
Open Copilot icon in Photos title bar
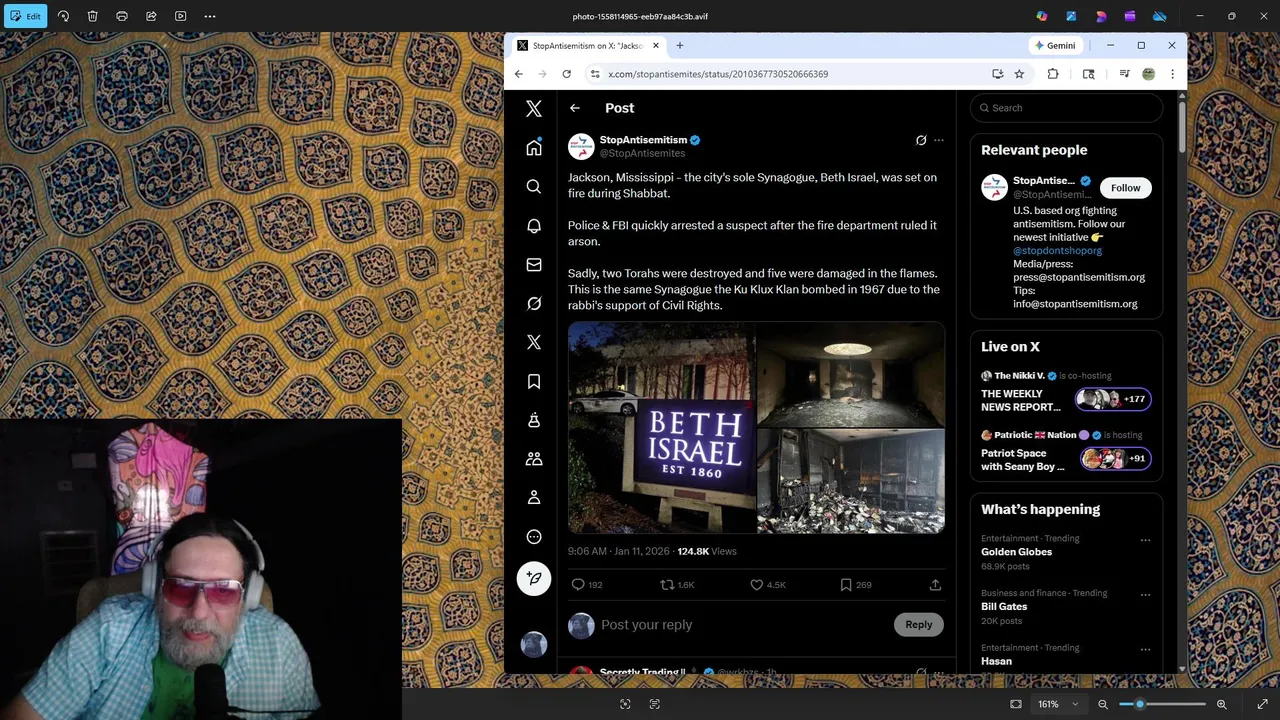(x=1042, y=16)
